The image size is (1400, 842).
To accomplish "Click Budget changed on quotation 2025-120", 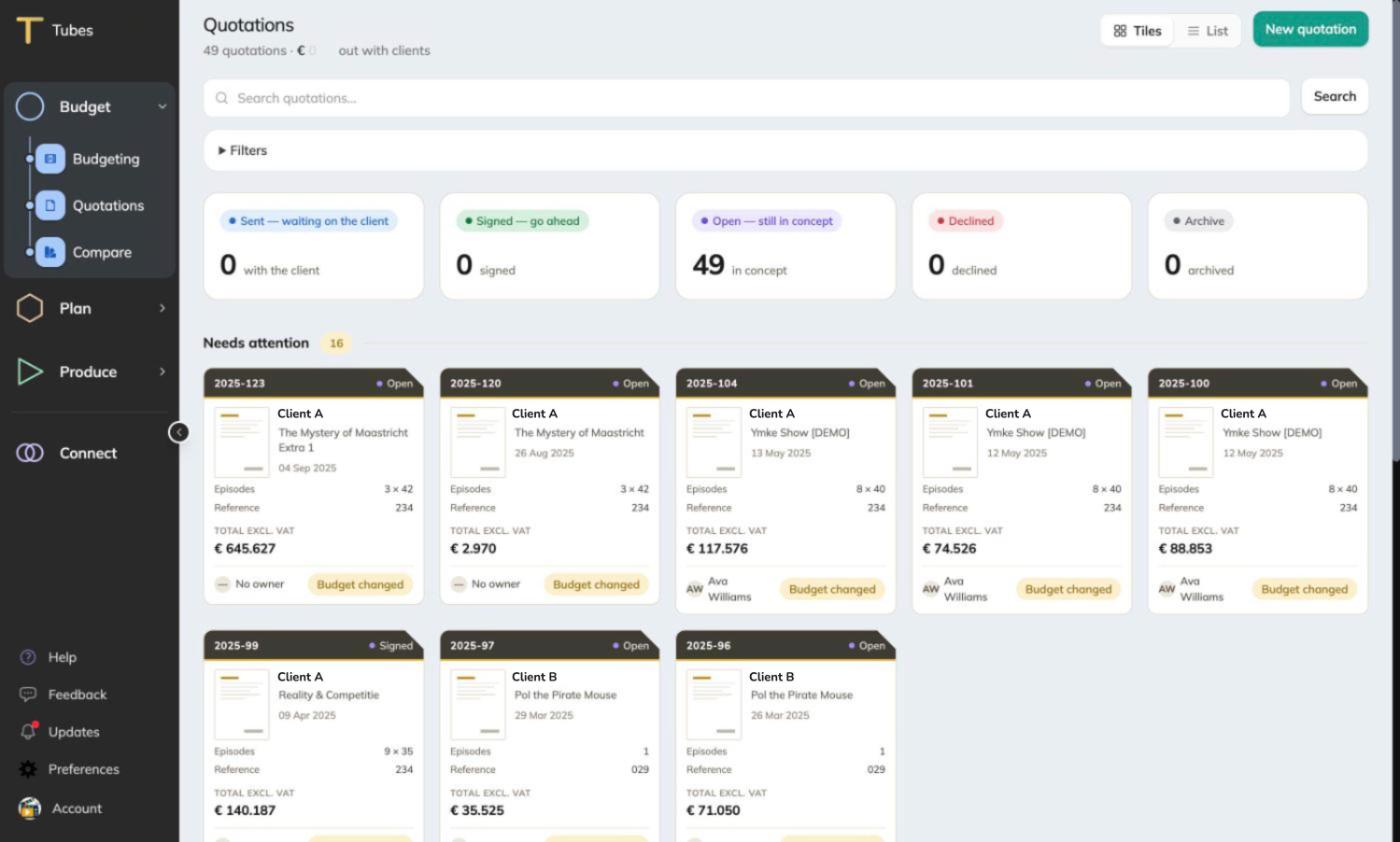I will [596, 585].
